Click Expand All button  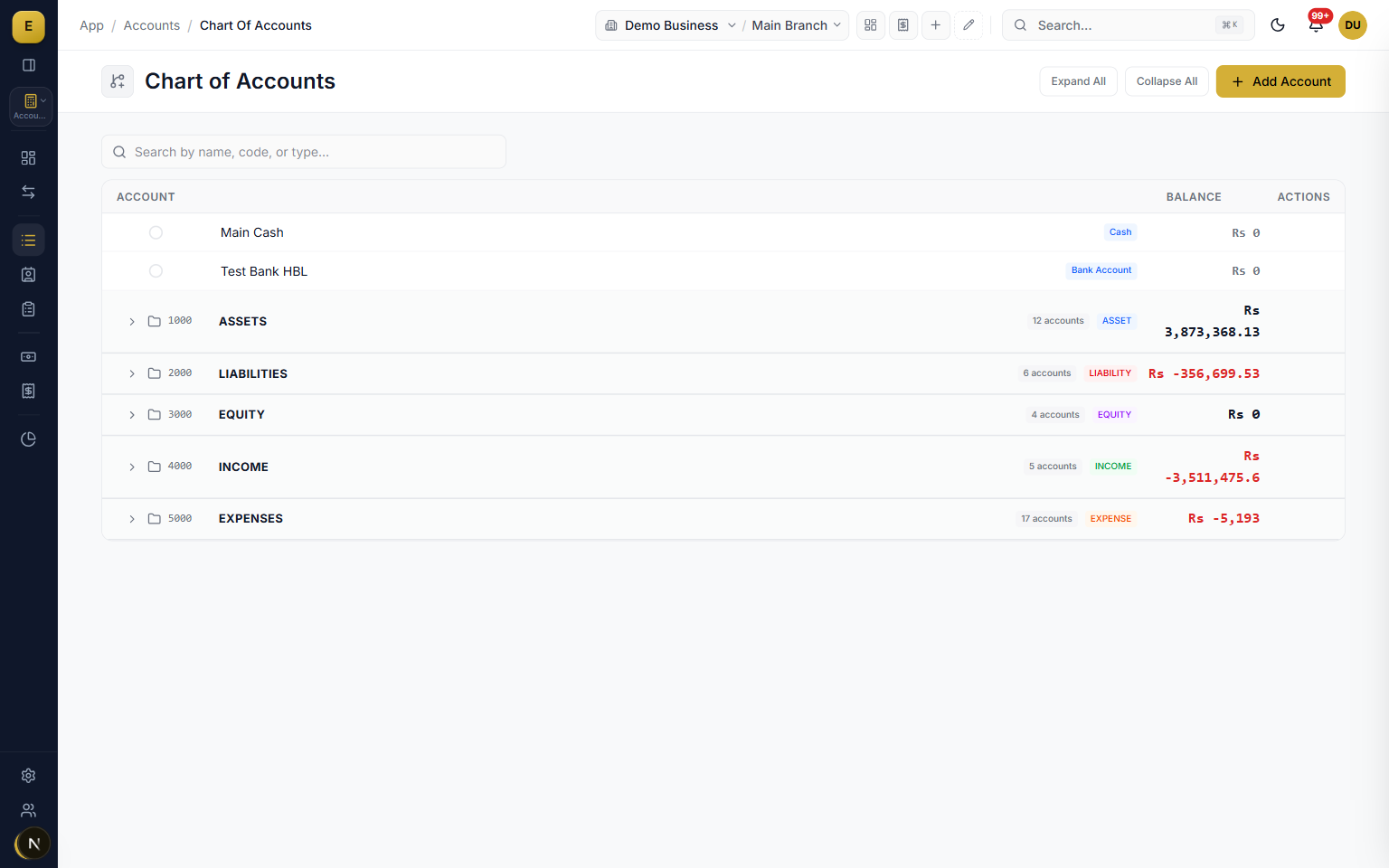1079,81
